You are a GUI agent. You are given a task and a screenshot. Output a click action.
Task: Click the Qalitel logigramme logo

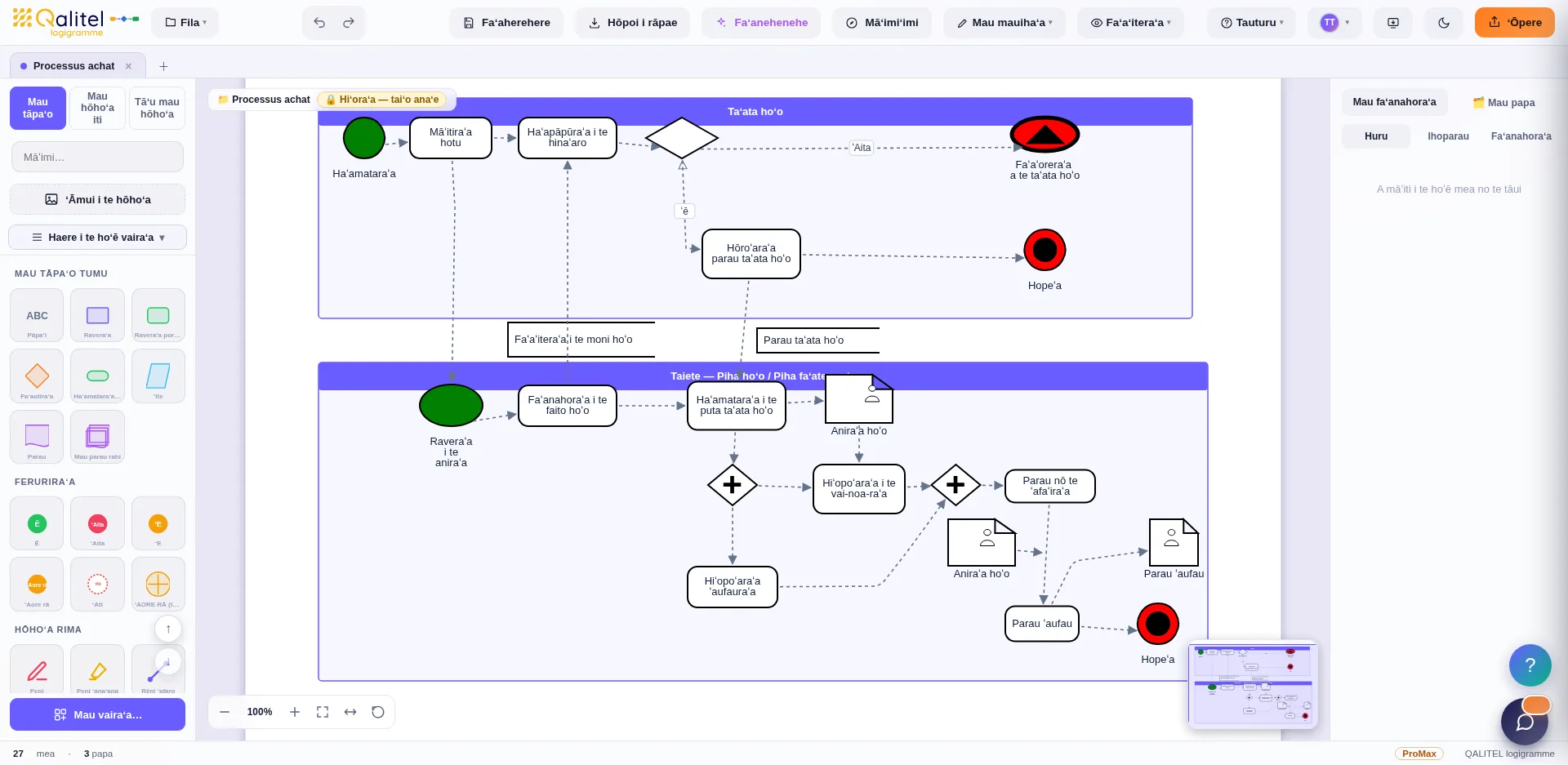76,21
